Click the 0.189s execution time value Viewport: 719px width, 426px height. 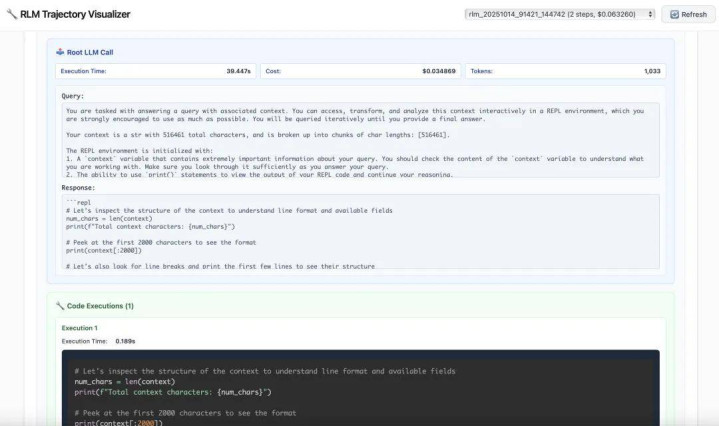coord(125,341)
